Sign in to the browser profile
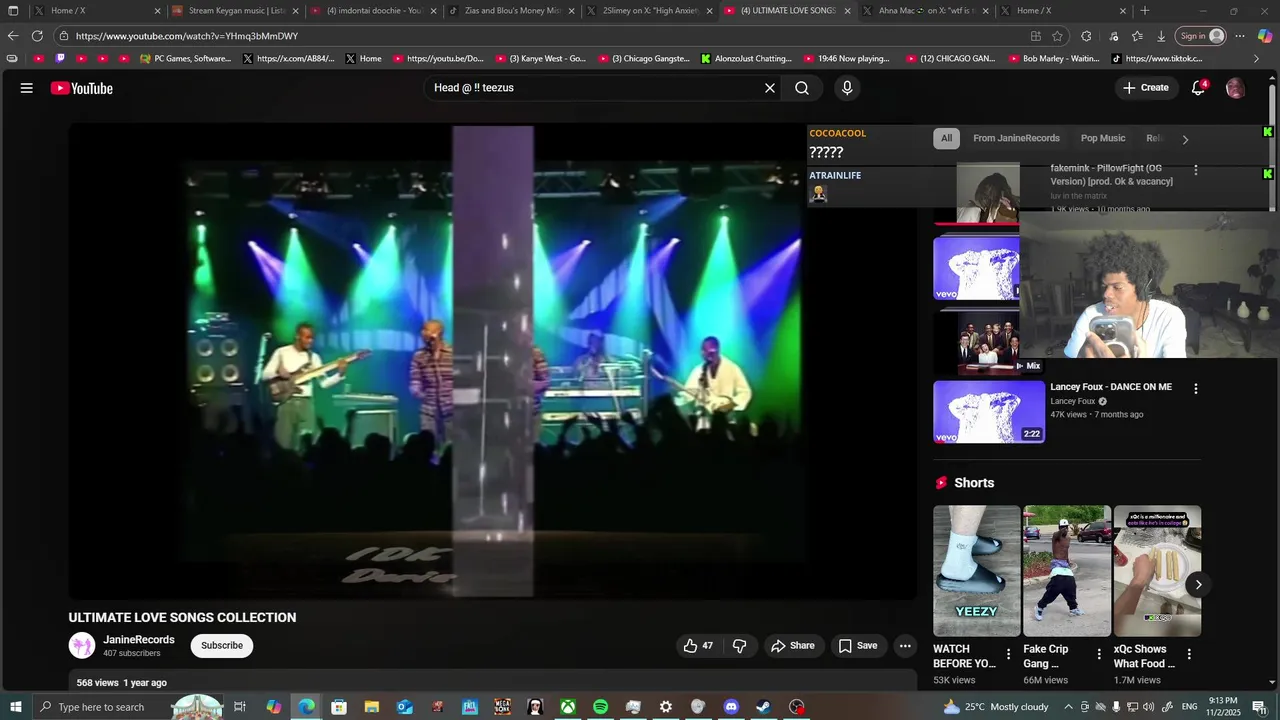Image resolution: width=1280 pixels, height=720 pixels. [x=1201, y=36]
